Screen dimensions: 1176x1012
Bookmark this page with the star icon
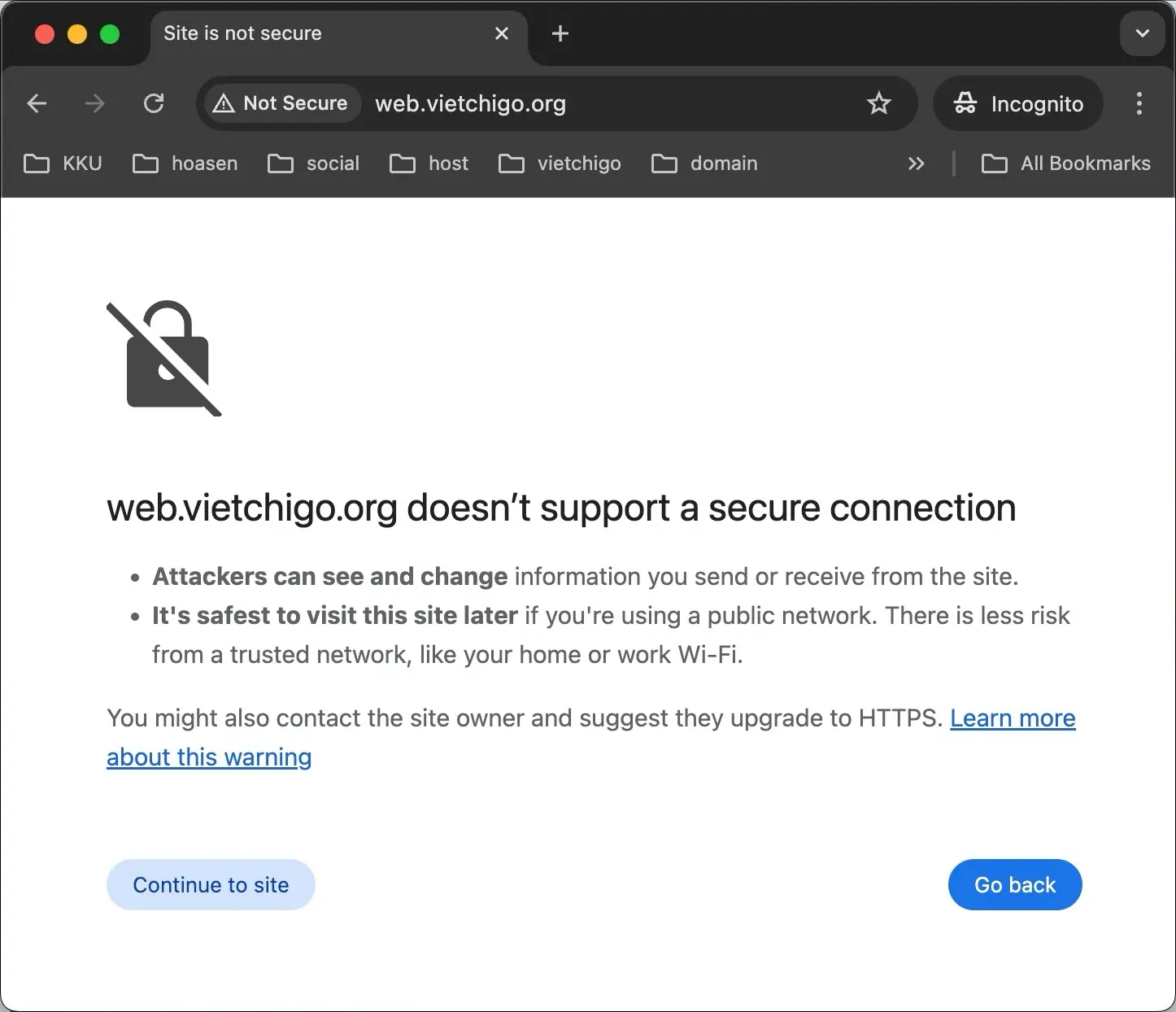point(878,103)
